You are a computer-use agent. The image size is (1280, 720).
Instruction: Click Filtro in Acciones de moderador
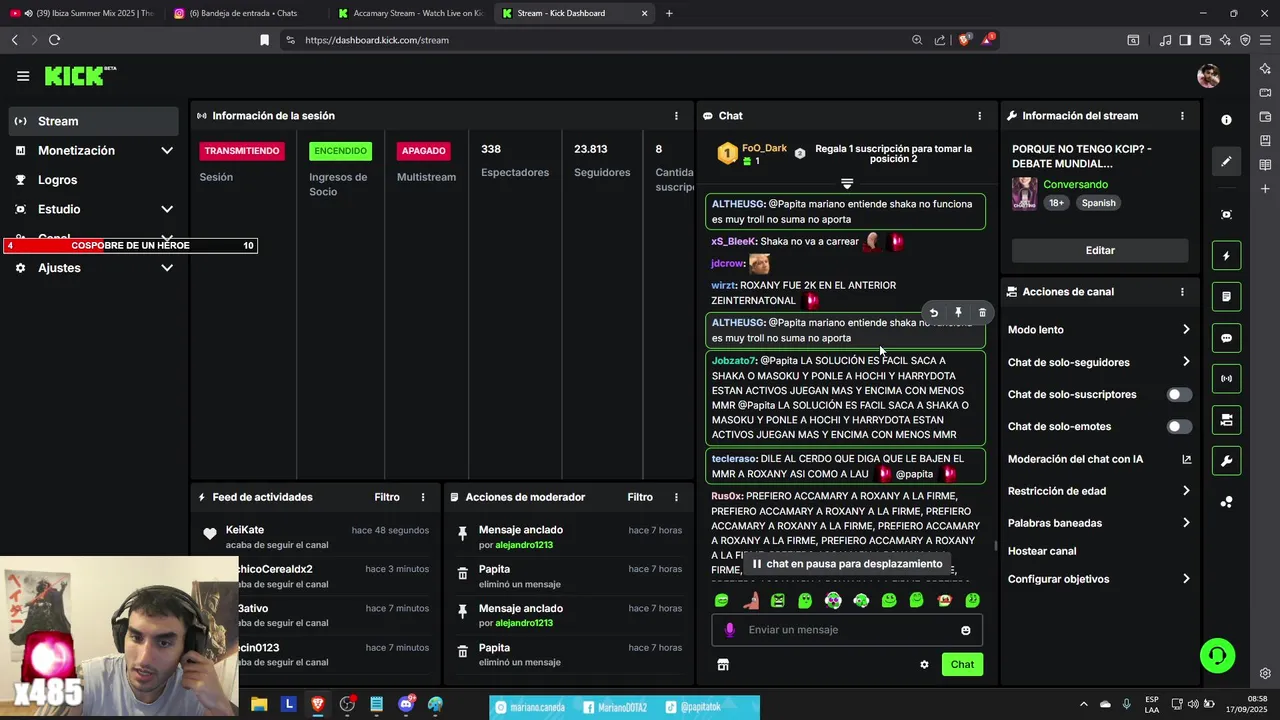(640, 497)
